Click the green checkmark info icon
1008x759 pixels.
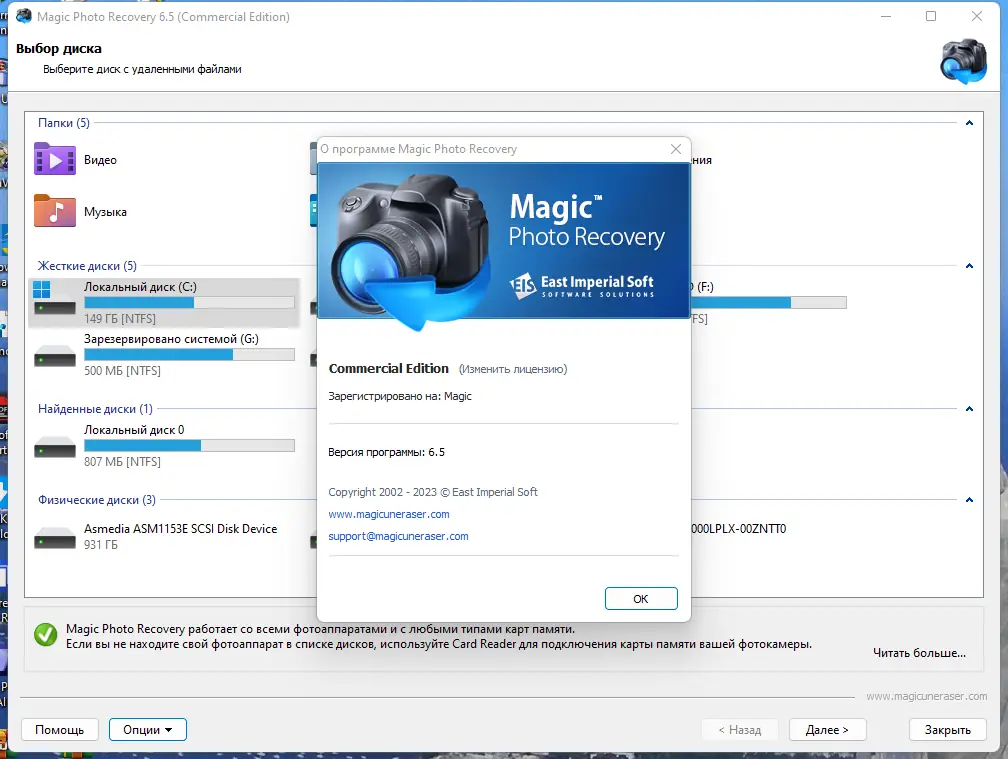46,635
